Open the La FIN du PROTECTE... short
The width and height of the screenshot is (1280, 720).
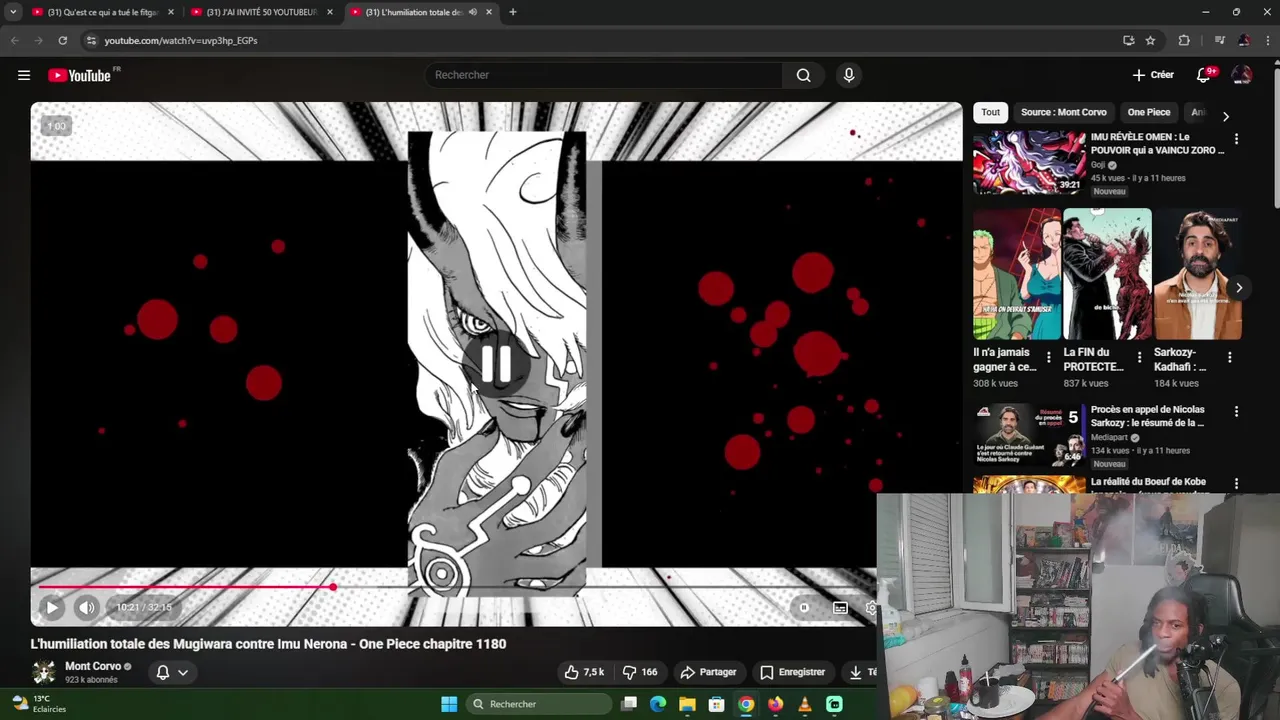pyautogui.click(x=1107, y=274)
